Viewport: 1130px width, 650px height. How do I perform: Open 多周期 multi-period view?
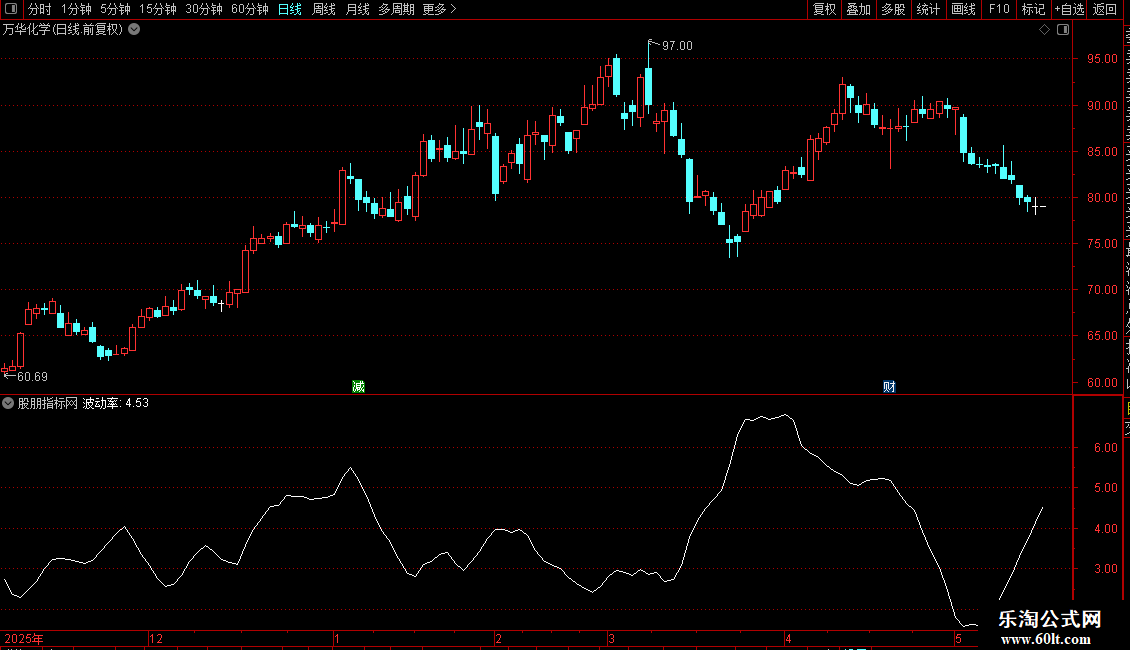click(x=396, y=9)
